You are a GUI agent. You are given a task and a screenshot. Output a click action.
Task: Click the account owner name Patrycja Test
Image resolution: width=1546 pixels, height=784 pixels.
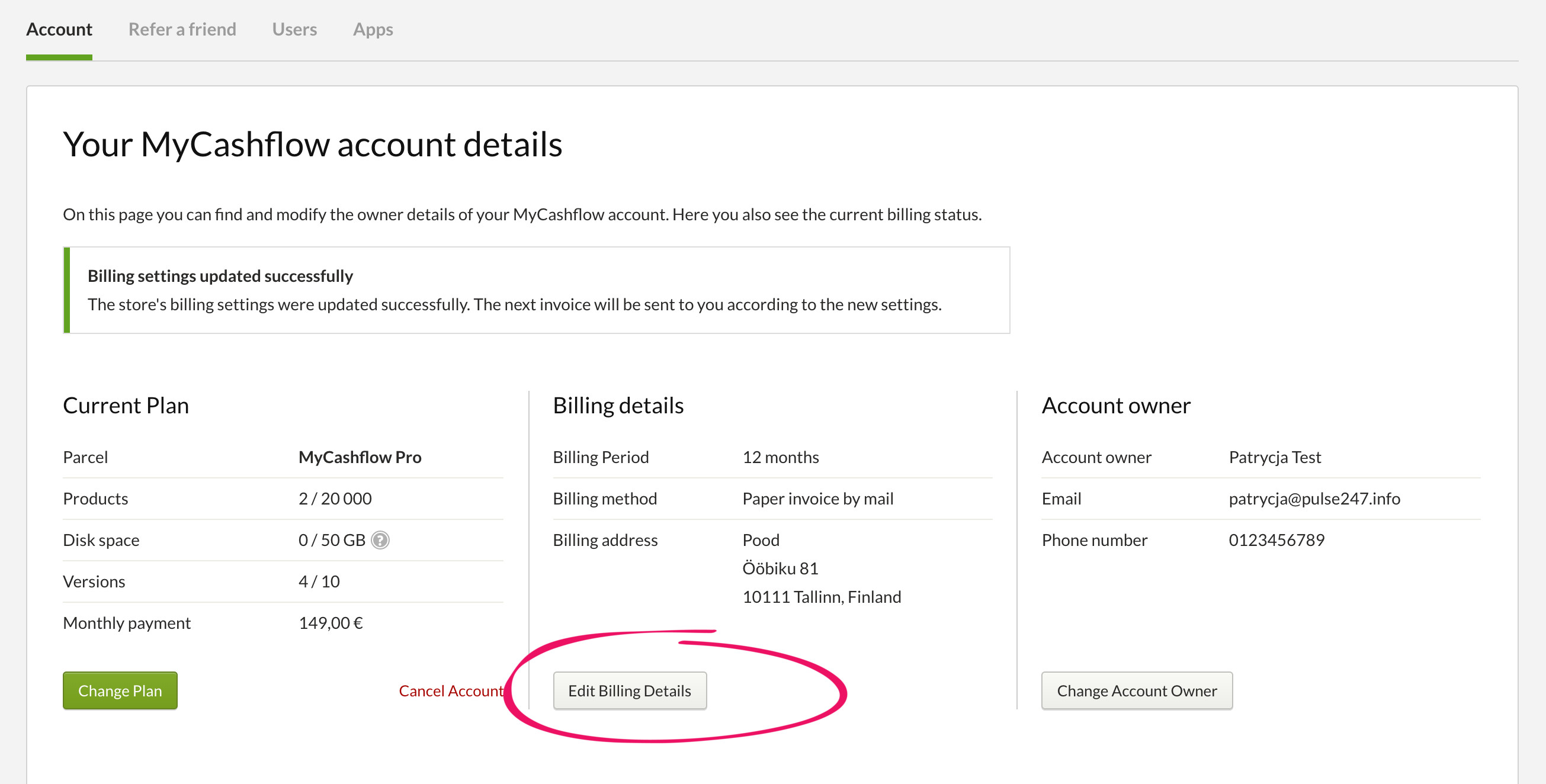[x=1275, y=457]
